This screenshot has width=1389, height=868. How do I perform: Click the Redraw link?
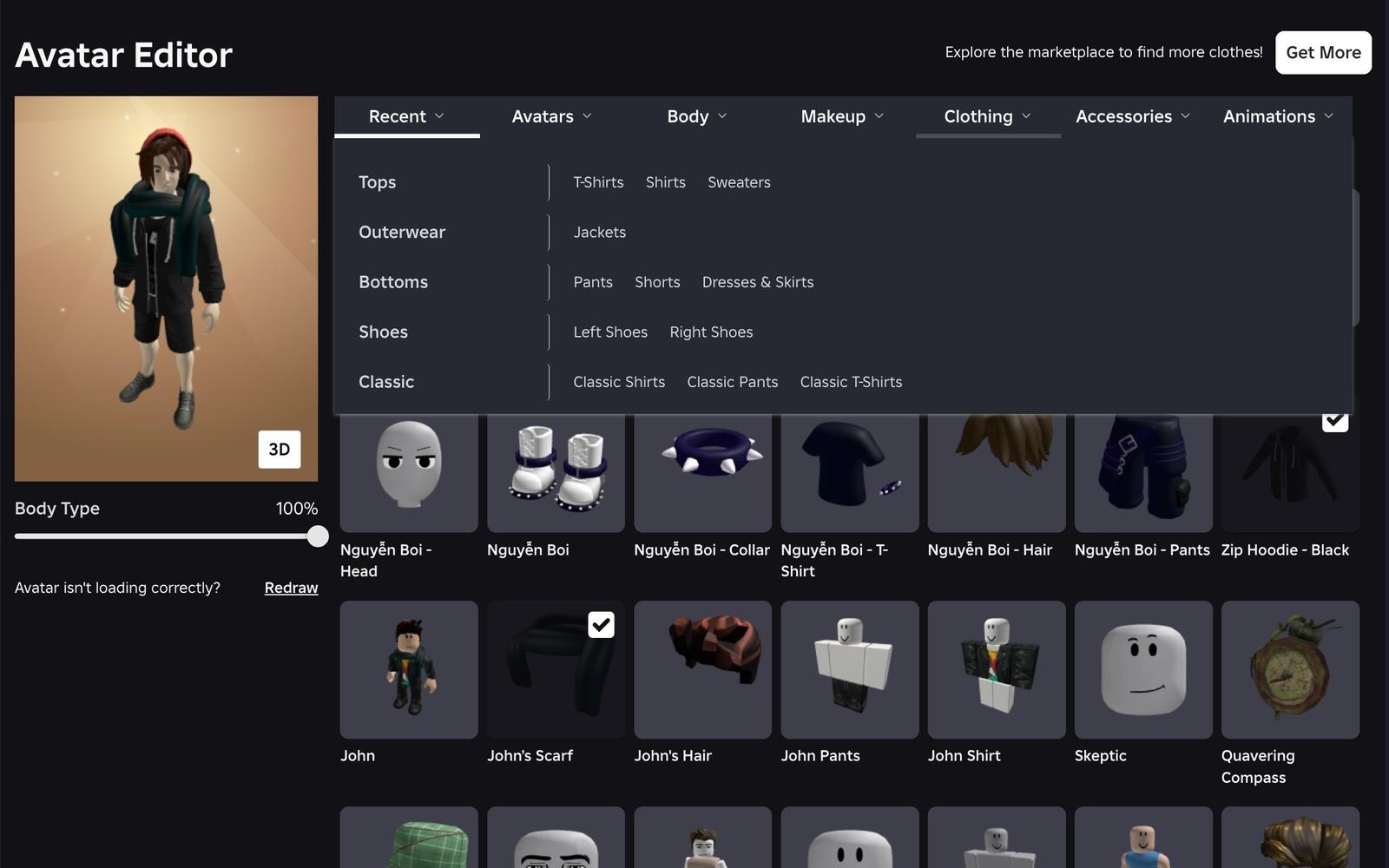tap(292, 588)
